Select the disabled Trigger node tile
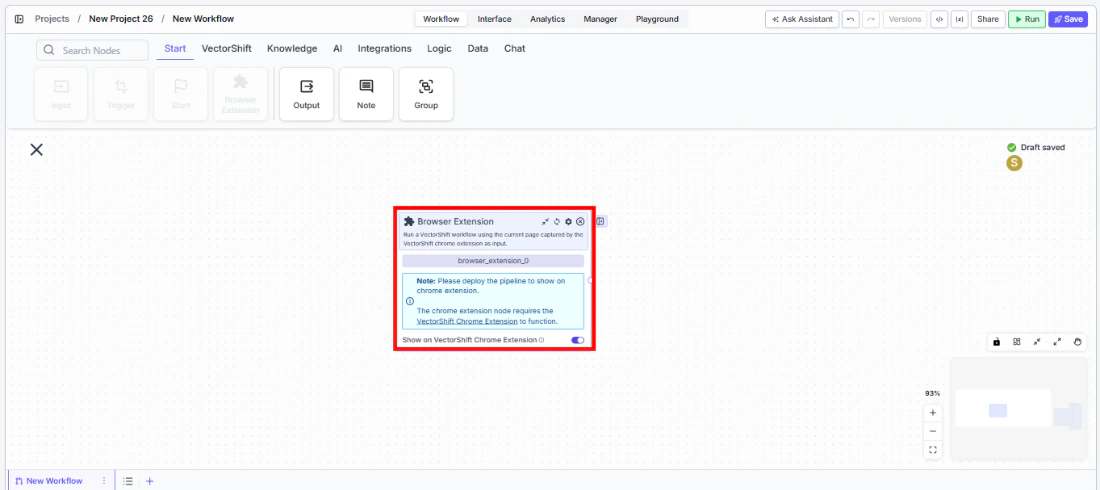 (x=121, y=94)
